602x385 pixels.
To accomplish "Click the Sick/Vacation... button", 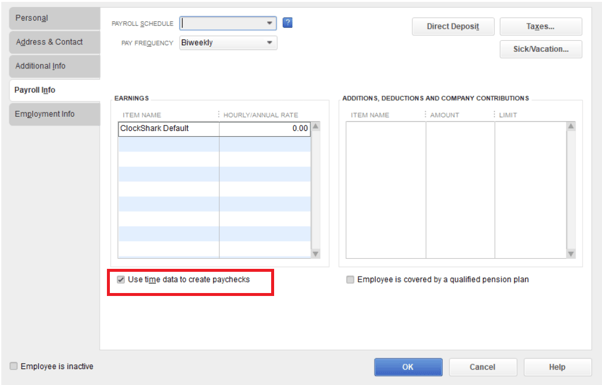I will point(541,49).
